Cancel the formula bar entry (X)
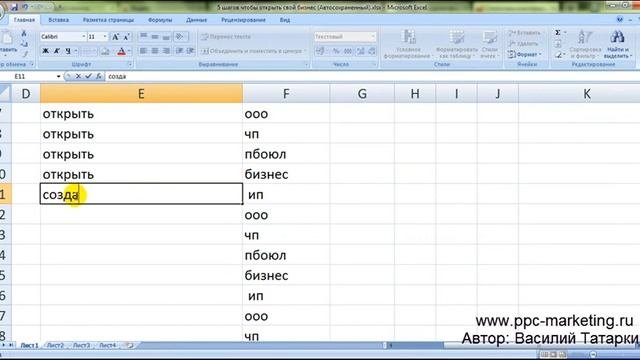This screenshot has width=640, height=360. [78, 76]
